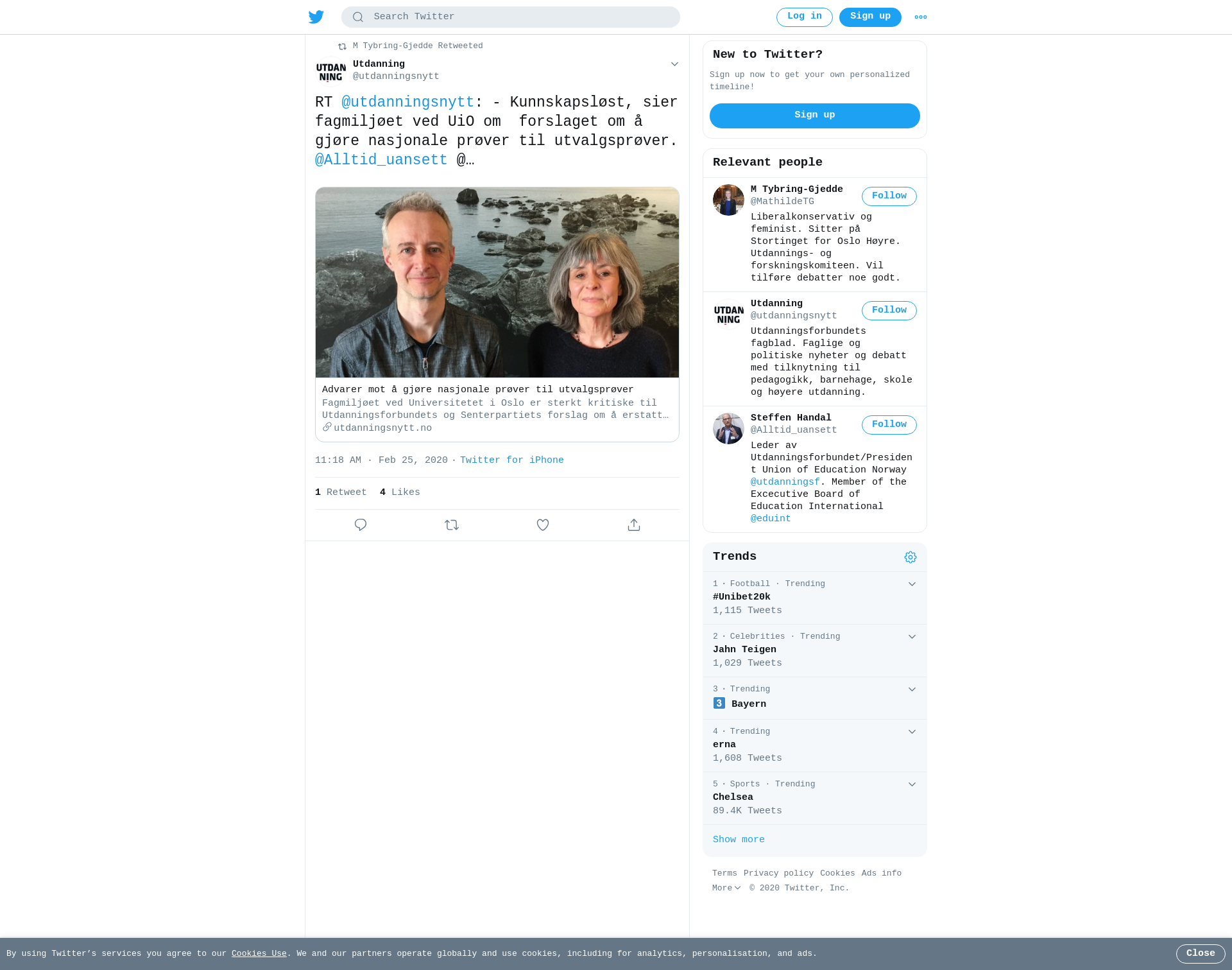Click the Twitter bird logo

[x=316, y=17]
